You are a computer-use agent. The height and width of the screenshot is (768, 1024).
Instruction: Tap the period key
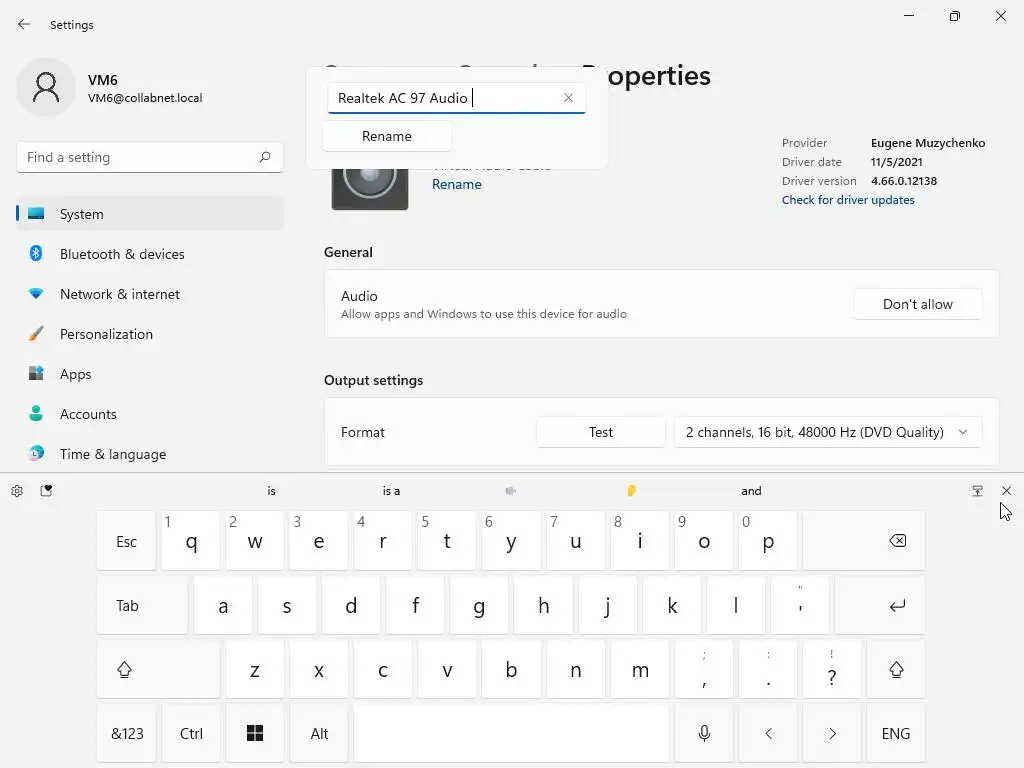tap(768, 669)
